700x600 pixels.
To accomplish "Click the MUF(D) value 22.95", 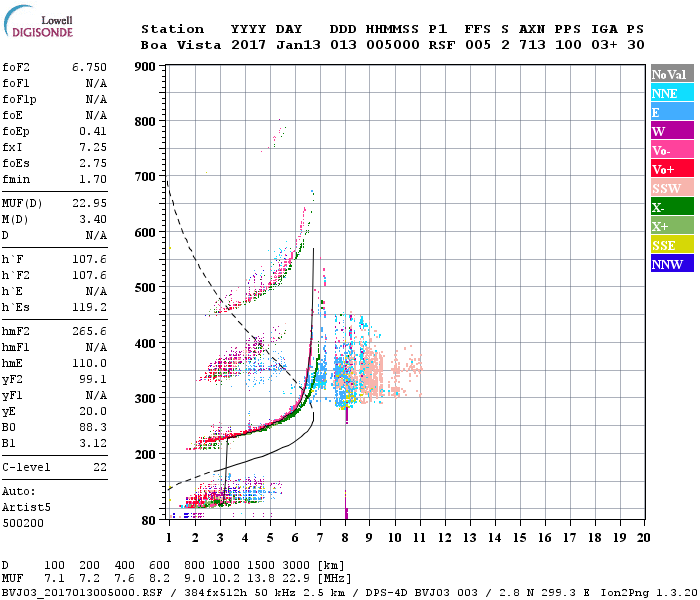I will [89, 203].
